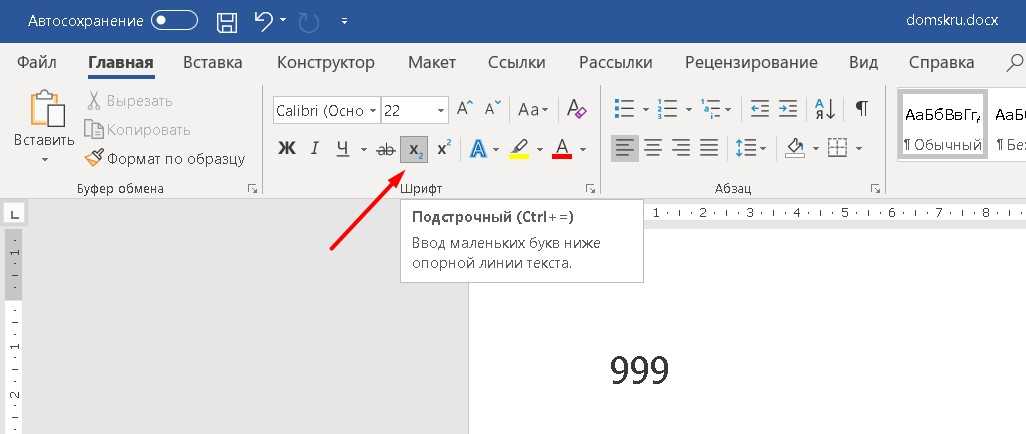This screenshot has width=1026, height=434.
Task: Switch to the Вставка tab
Action: pos(213,63)
